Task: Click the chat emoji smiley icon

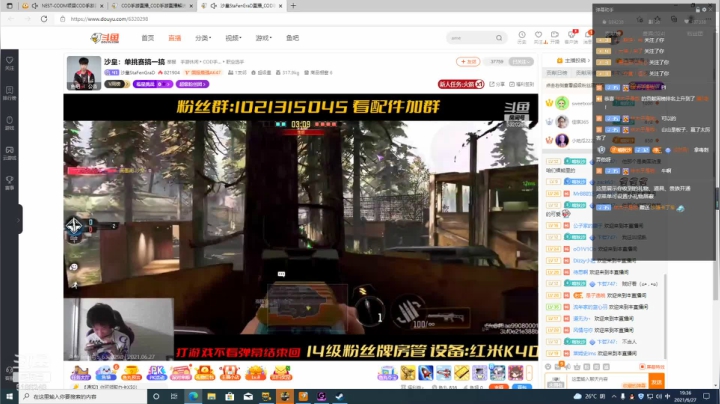Action: coord(548,366)
